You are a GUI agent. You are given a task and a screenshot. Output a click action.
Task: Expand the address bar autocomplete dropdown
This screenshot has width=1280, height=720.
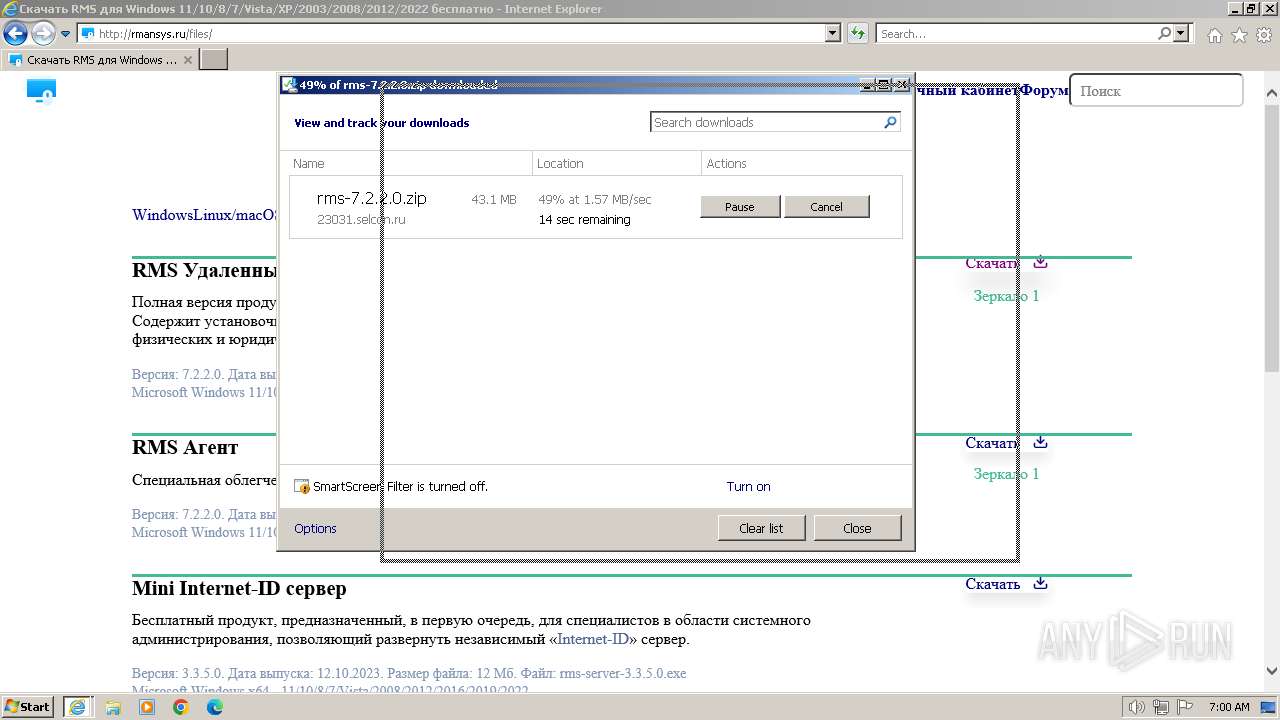[x=833, y=33]
